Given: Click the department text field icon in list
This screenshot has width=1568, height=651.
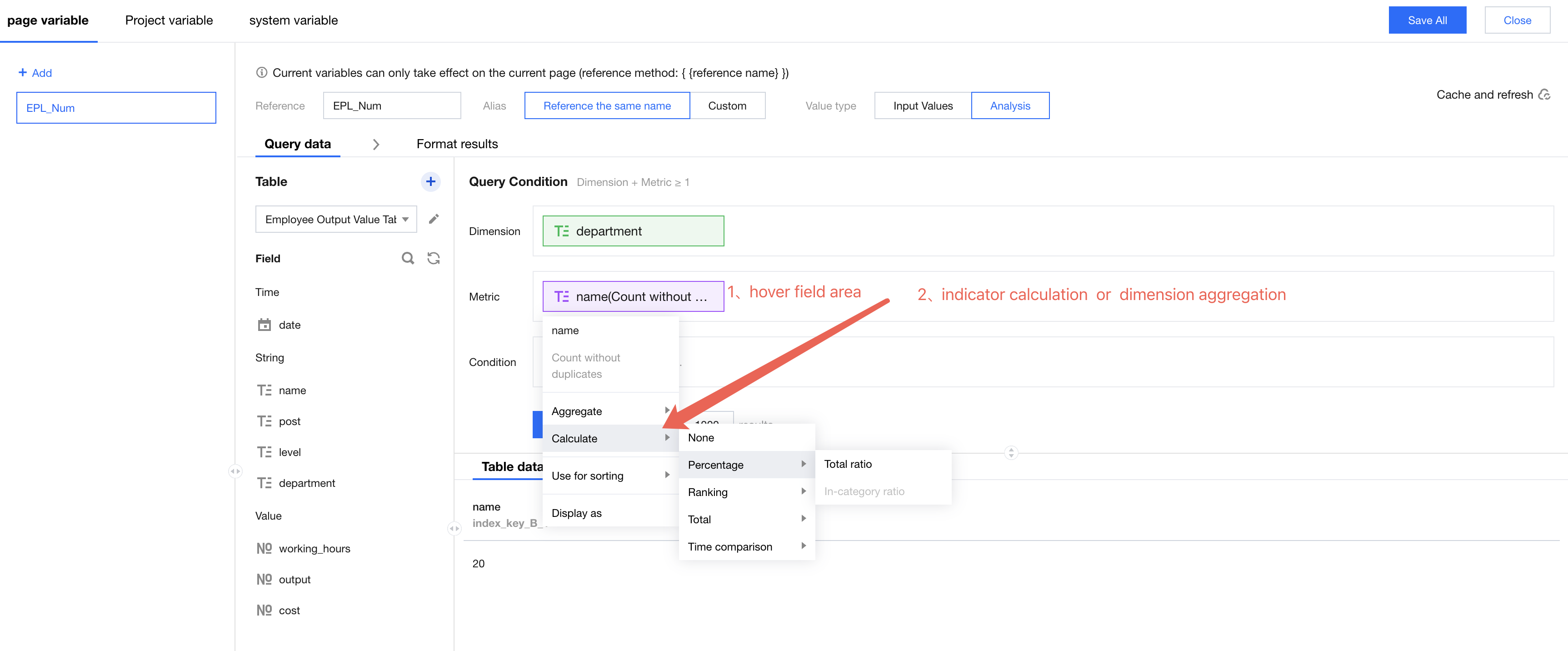Looking at the screenshot, I should (x=264, y=483).
